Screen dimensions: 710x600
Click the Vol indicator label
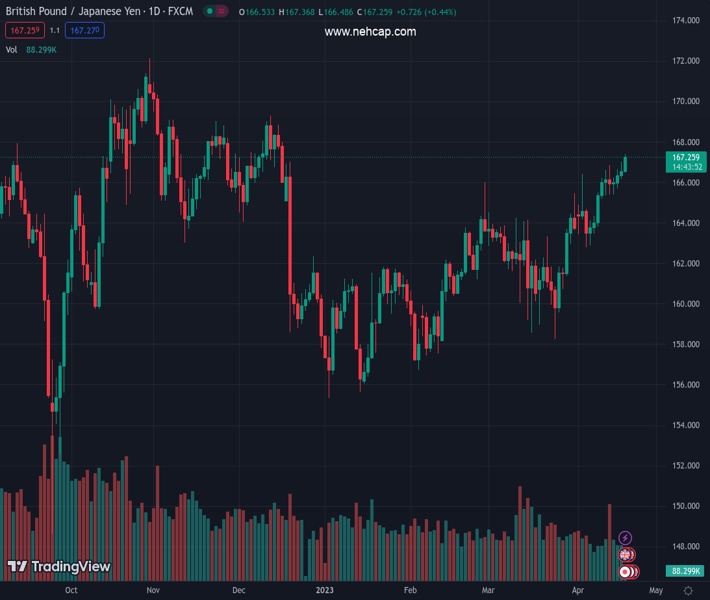pos(12,50)
